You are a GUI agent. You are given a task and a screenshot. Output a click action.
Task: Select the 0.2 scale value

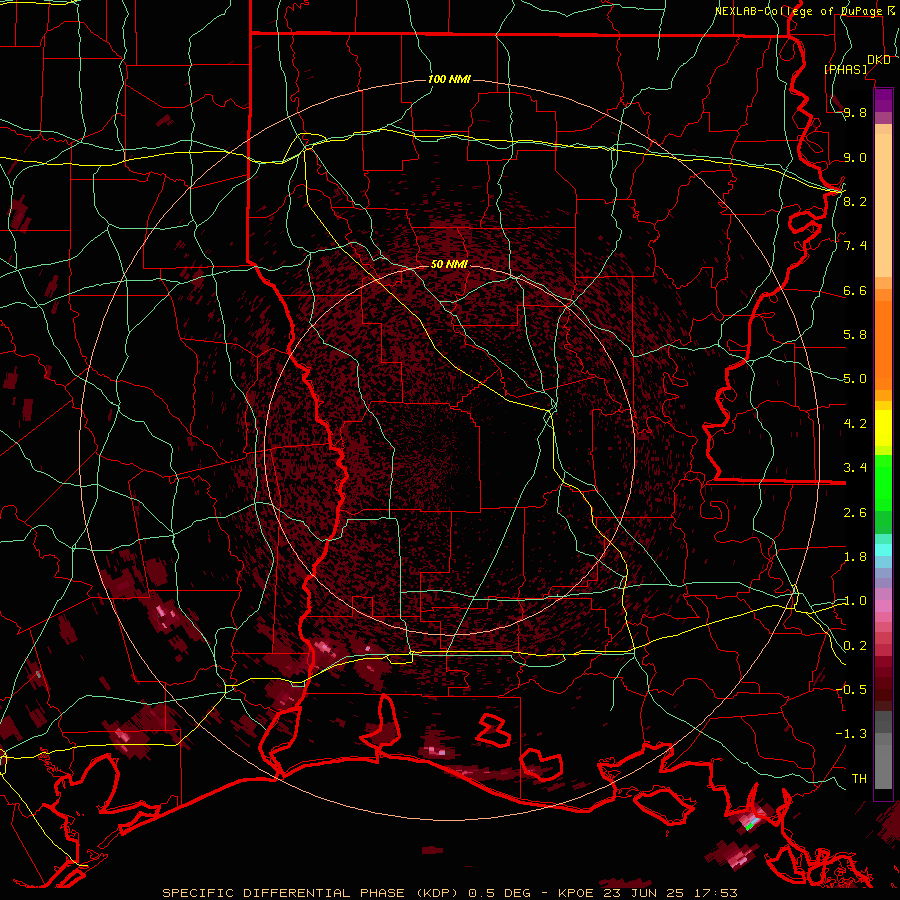pyautogui.click(x=855, y=645)
